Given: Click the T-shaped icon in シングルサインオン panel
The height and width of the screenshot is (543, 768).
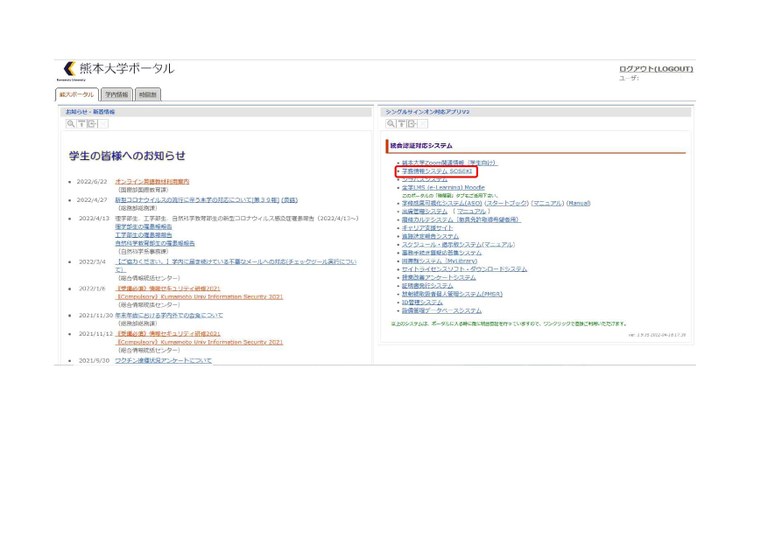Looking at the screenshot, I should (x=400, y=123).
